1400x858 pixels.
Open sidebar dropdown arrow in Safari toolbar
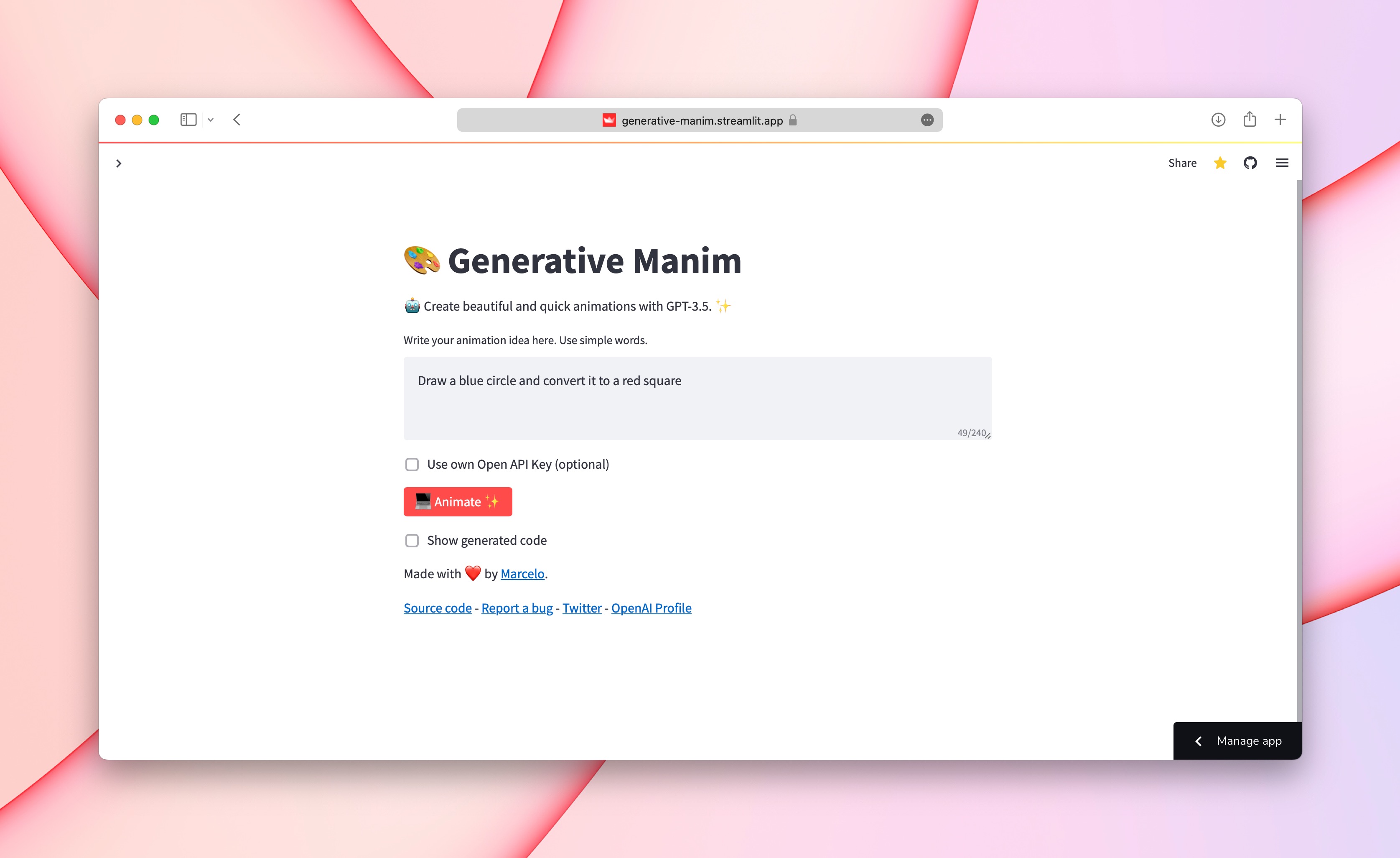point(211,120)
